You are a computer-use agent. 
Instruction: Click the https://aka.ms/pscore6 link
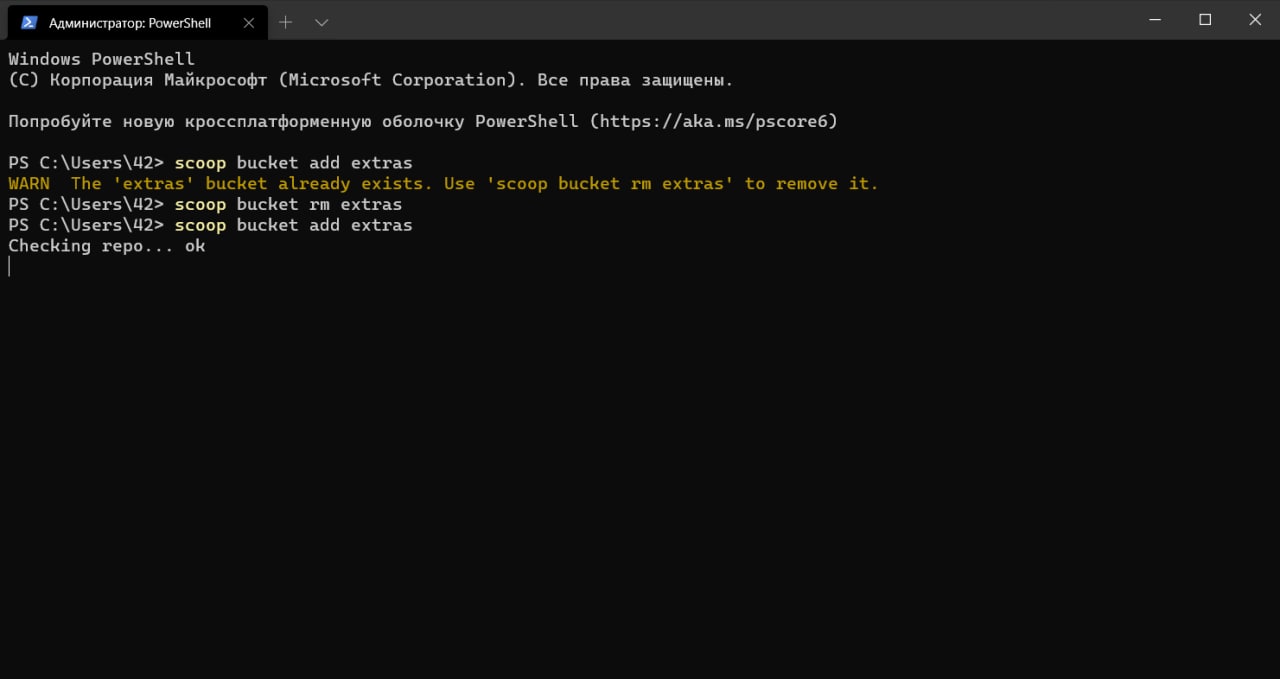coord(713,121)
